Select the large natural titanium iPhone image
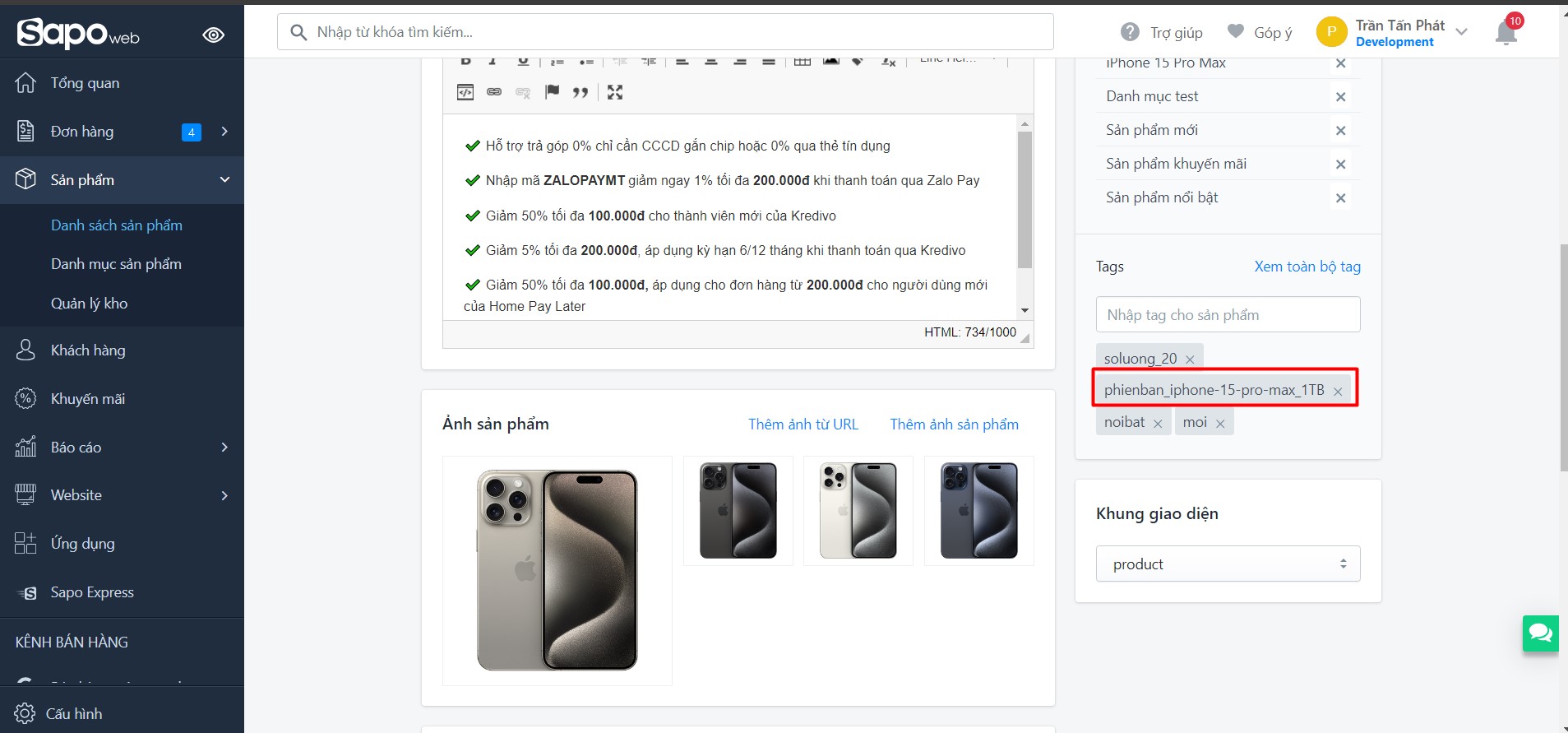 tap(557, 571)
